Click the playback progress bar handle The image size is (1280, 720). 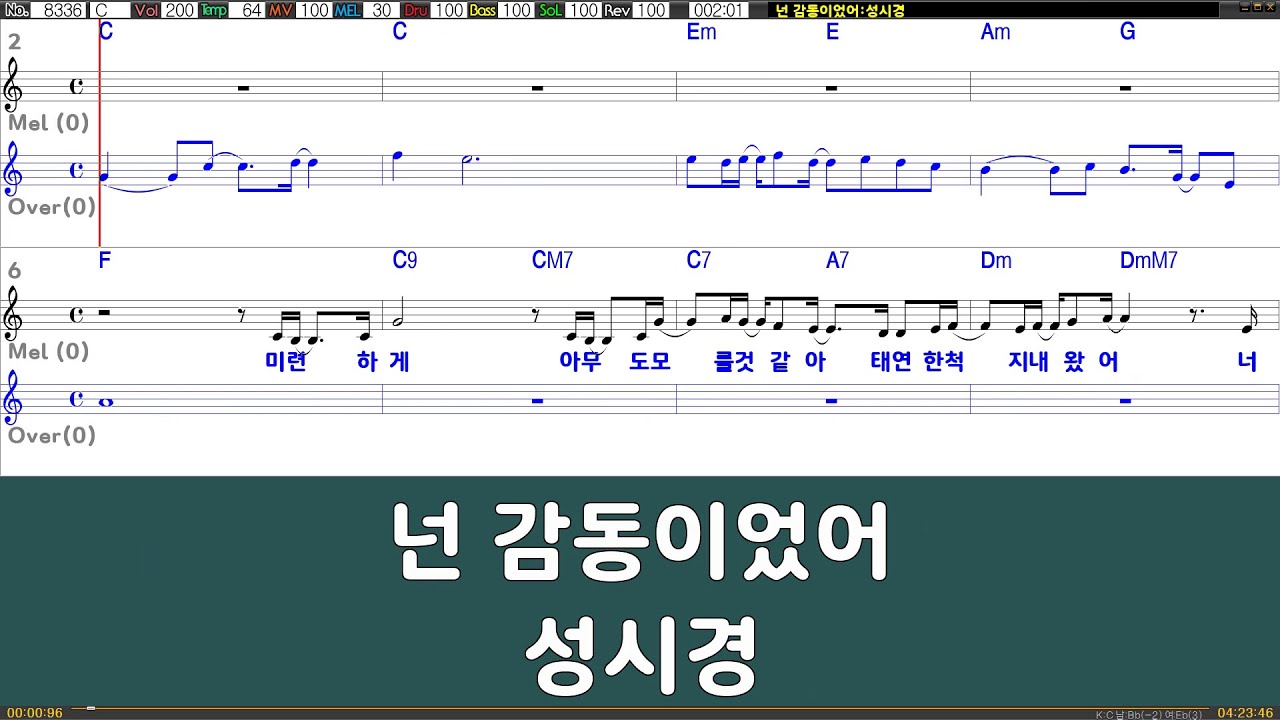(x=90, y=708)
